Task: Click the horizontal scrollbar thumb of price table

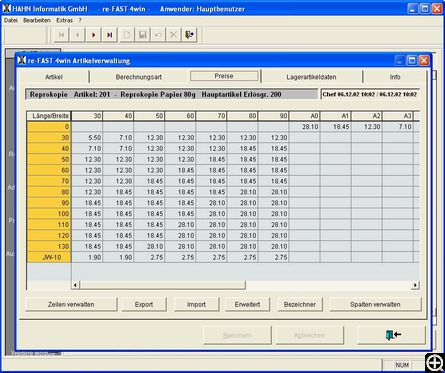Action: (x=163, y=285)
